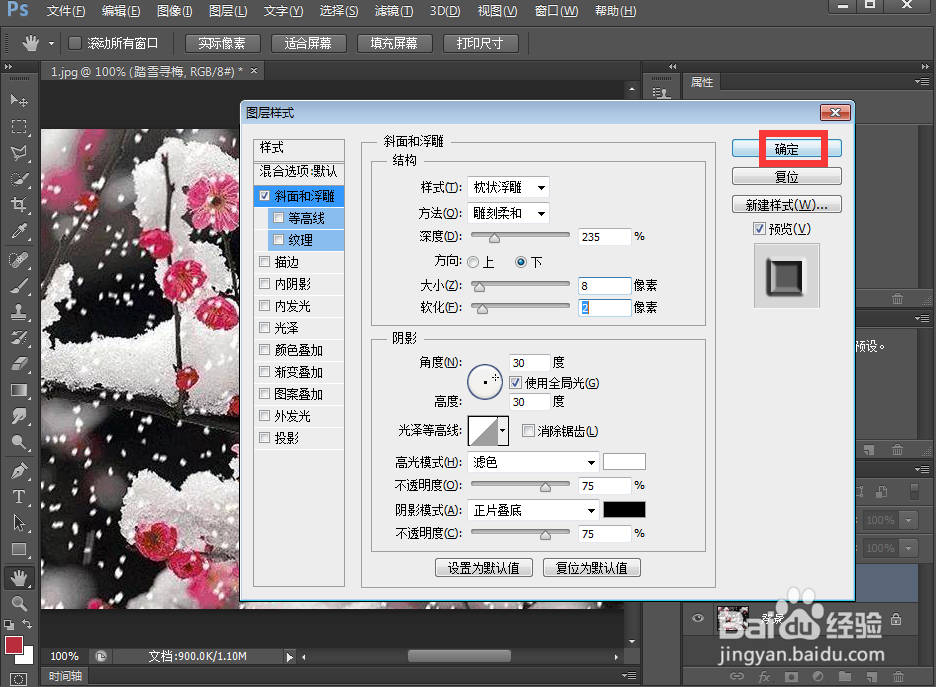The width and height of the screenshot is (936, 687).
Task: Enable 内阴影 style checkbox
Action: pyautogui.click(x=264, y=284)
